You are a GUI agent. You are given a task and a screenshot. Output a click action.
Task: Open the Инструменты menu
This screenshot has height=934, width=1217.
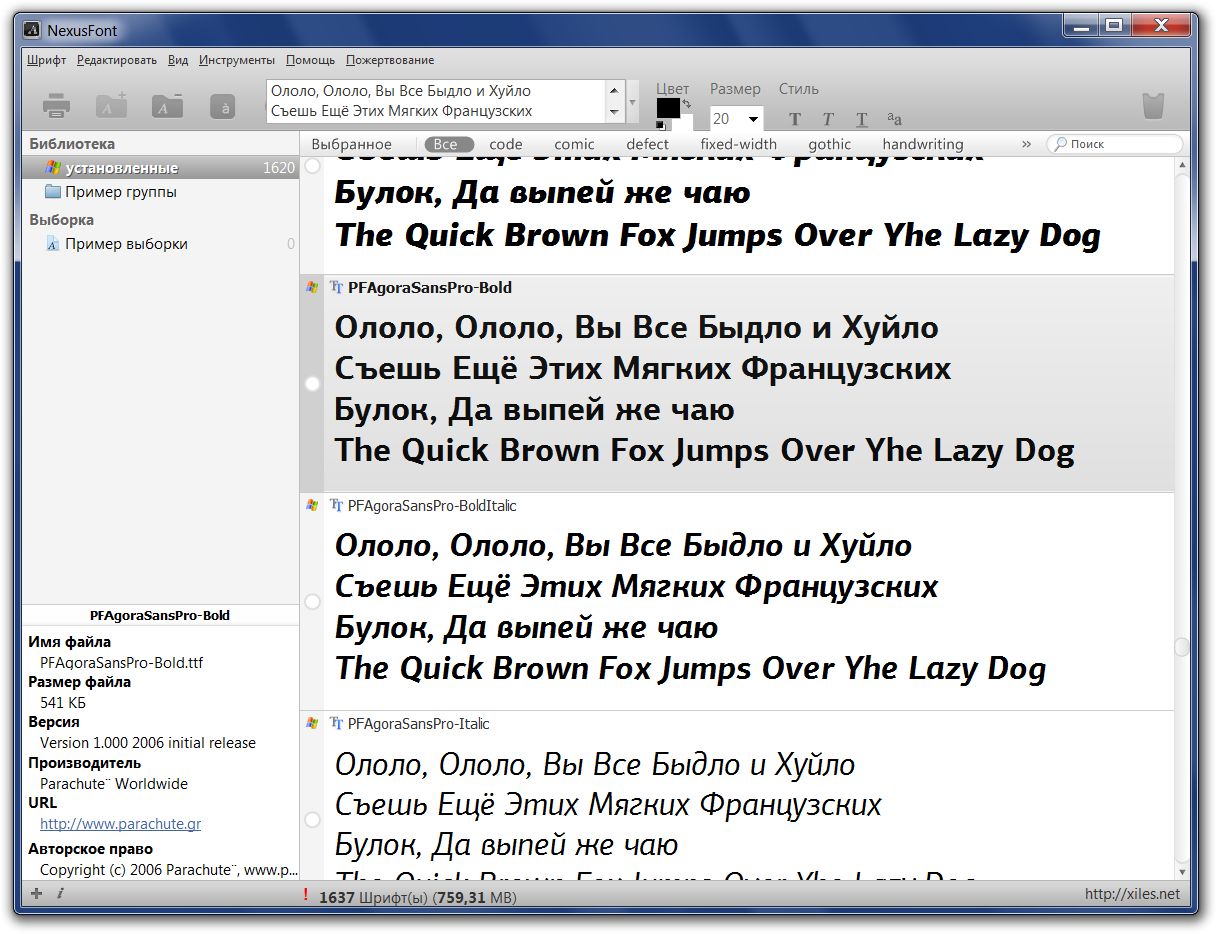click(x=237, y=60)
